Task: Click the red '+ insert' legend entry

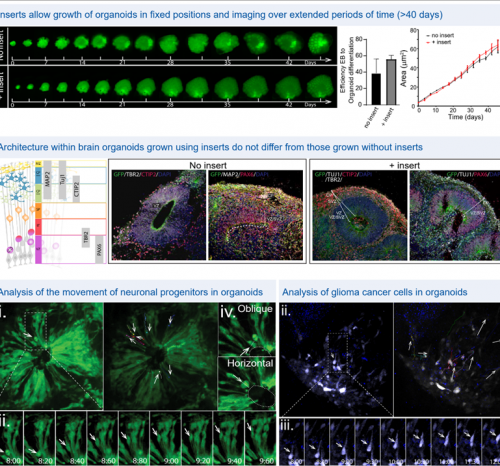Action: click(x=439, y=42)
